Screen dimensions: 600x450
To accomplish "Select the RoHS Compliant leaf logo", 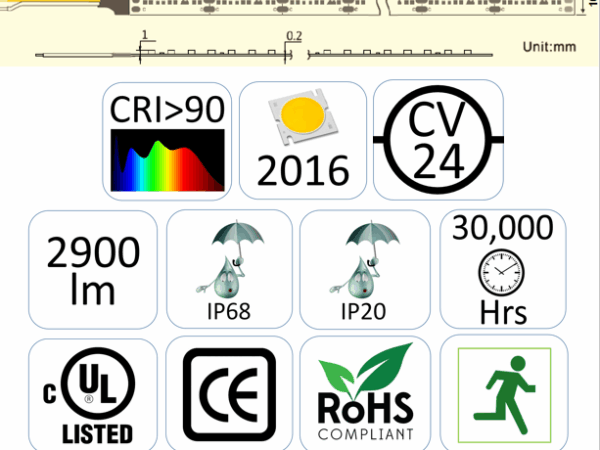I will click(364, 391).
